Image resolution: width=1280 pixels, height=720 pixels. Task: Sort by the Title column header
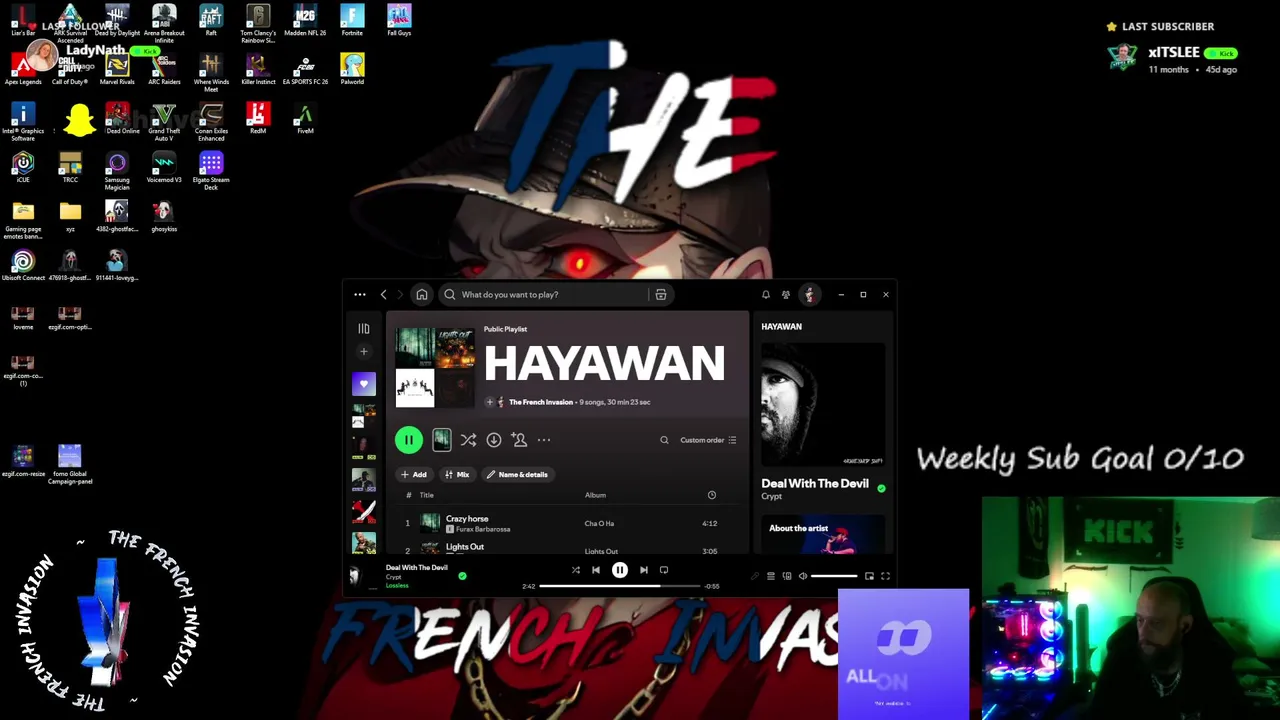tap(426, 495)
